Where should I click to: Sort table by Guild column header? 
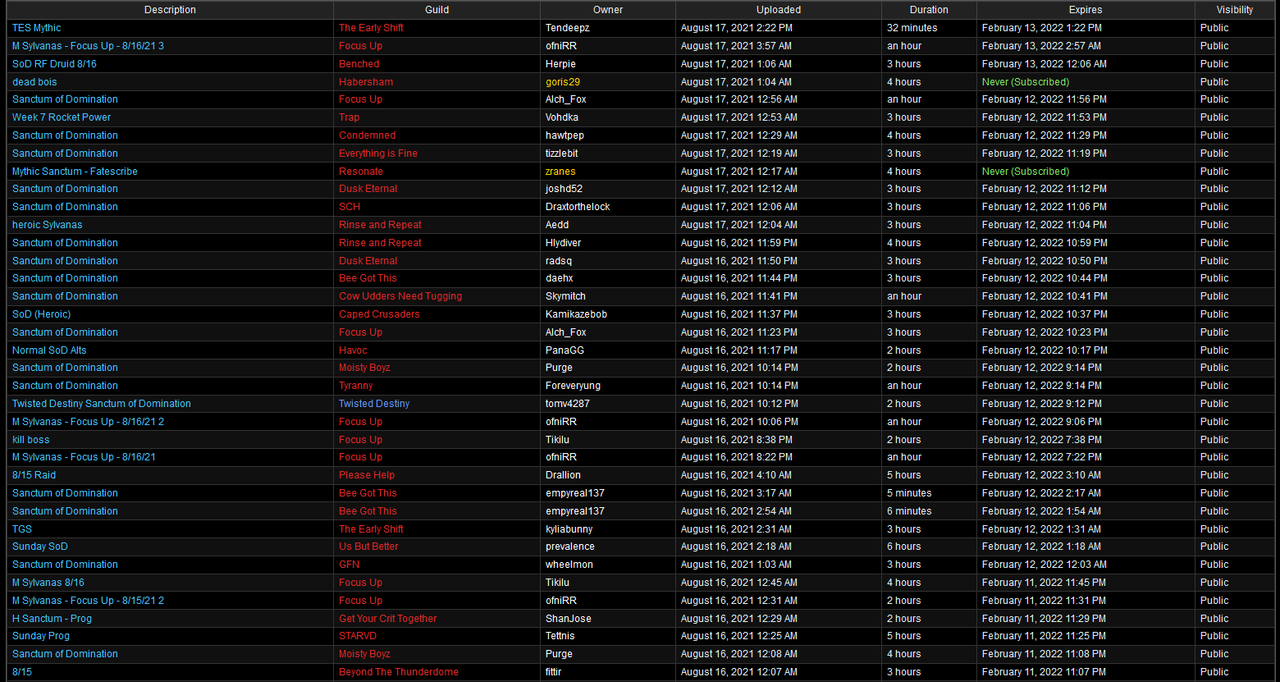(x=437, y=10)
